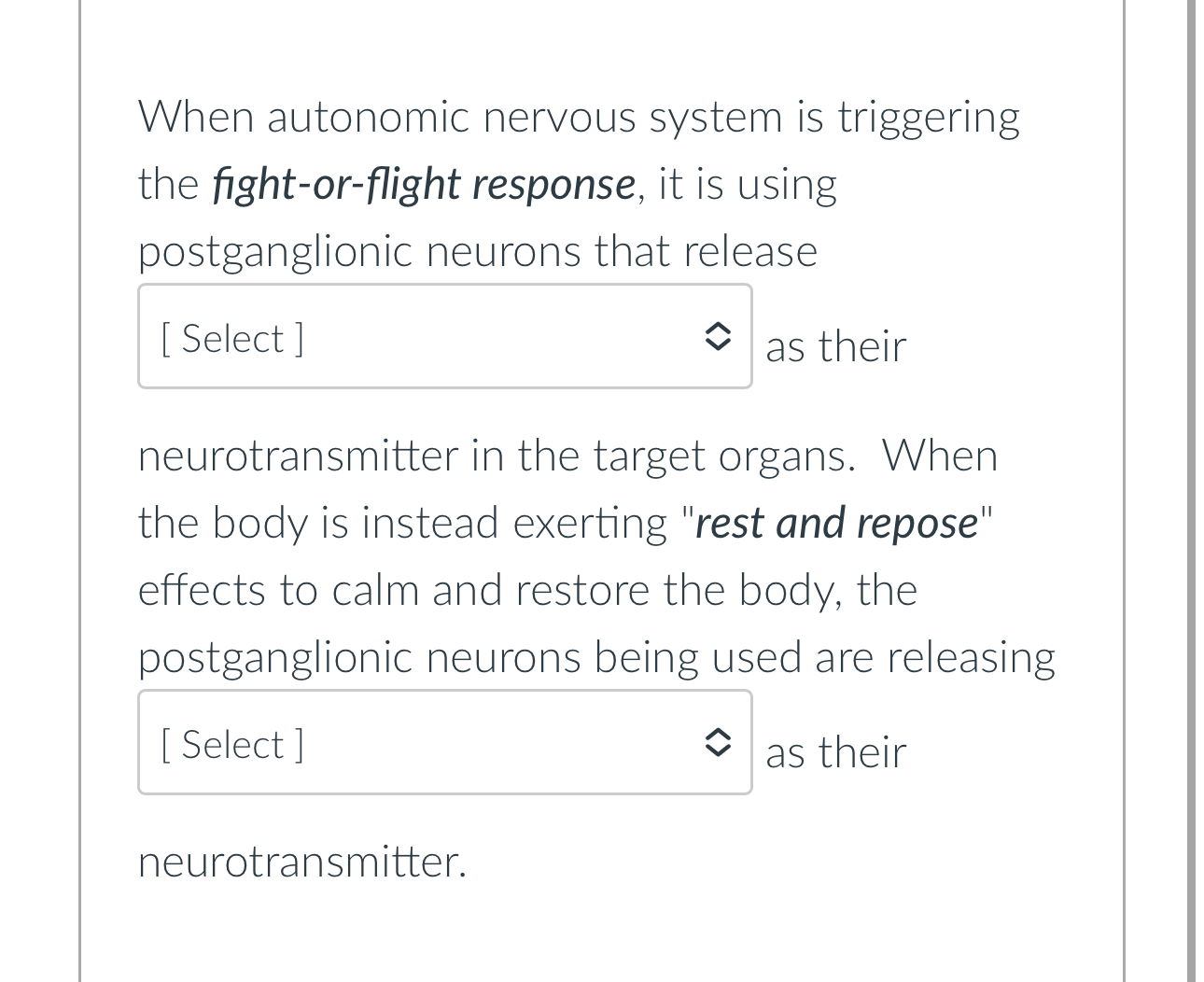The image size is (1204, 982).
Task: Click the bolded fight-or-flight response text
Action: pos(422,184)
